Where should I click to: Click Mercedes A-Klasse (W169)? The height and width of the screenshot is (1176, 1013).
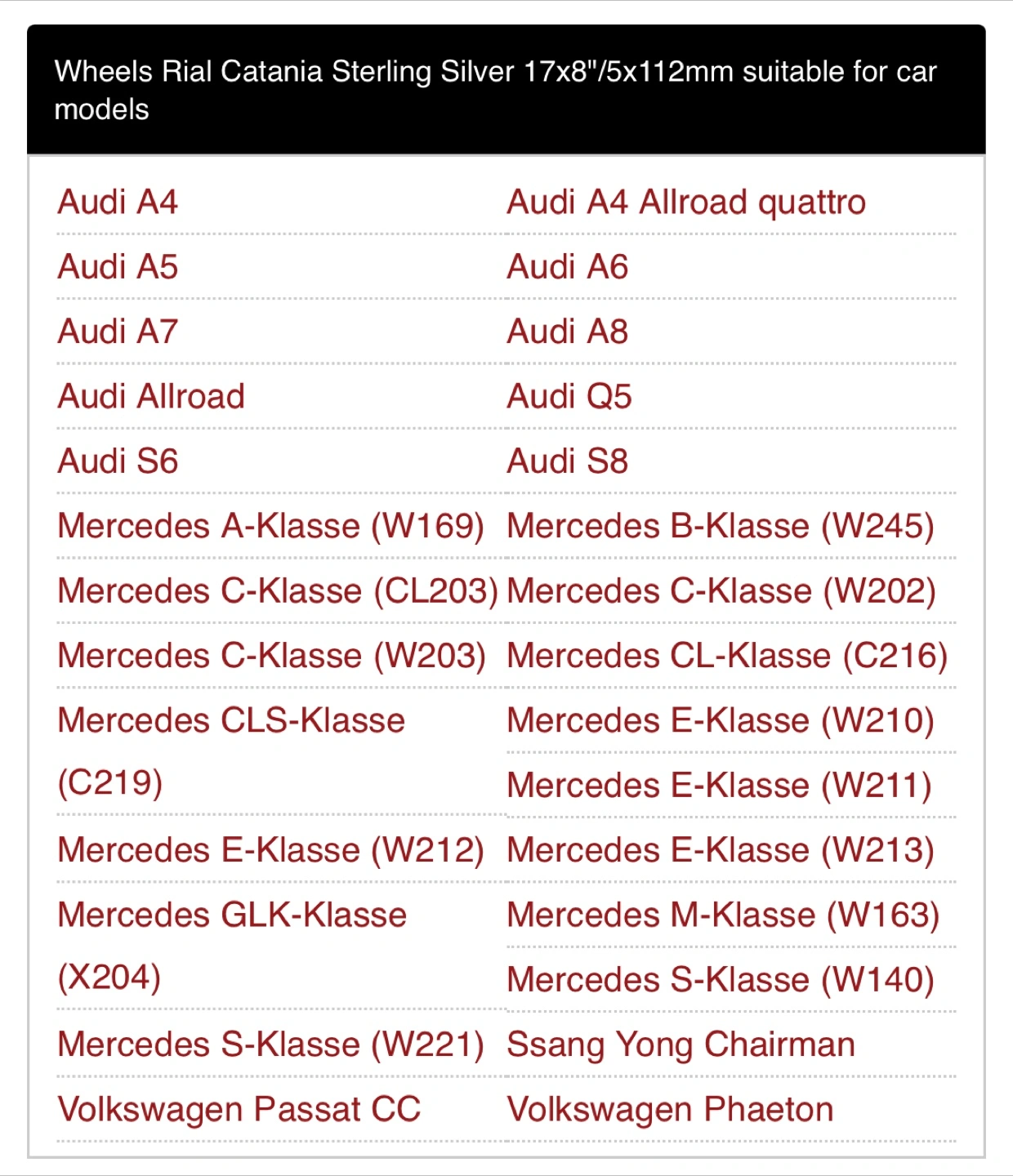(x=271, y=526)
